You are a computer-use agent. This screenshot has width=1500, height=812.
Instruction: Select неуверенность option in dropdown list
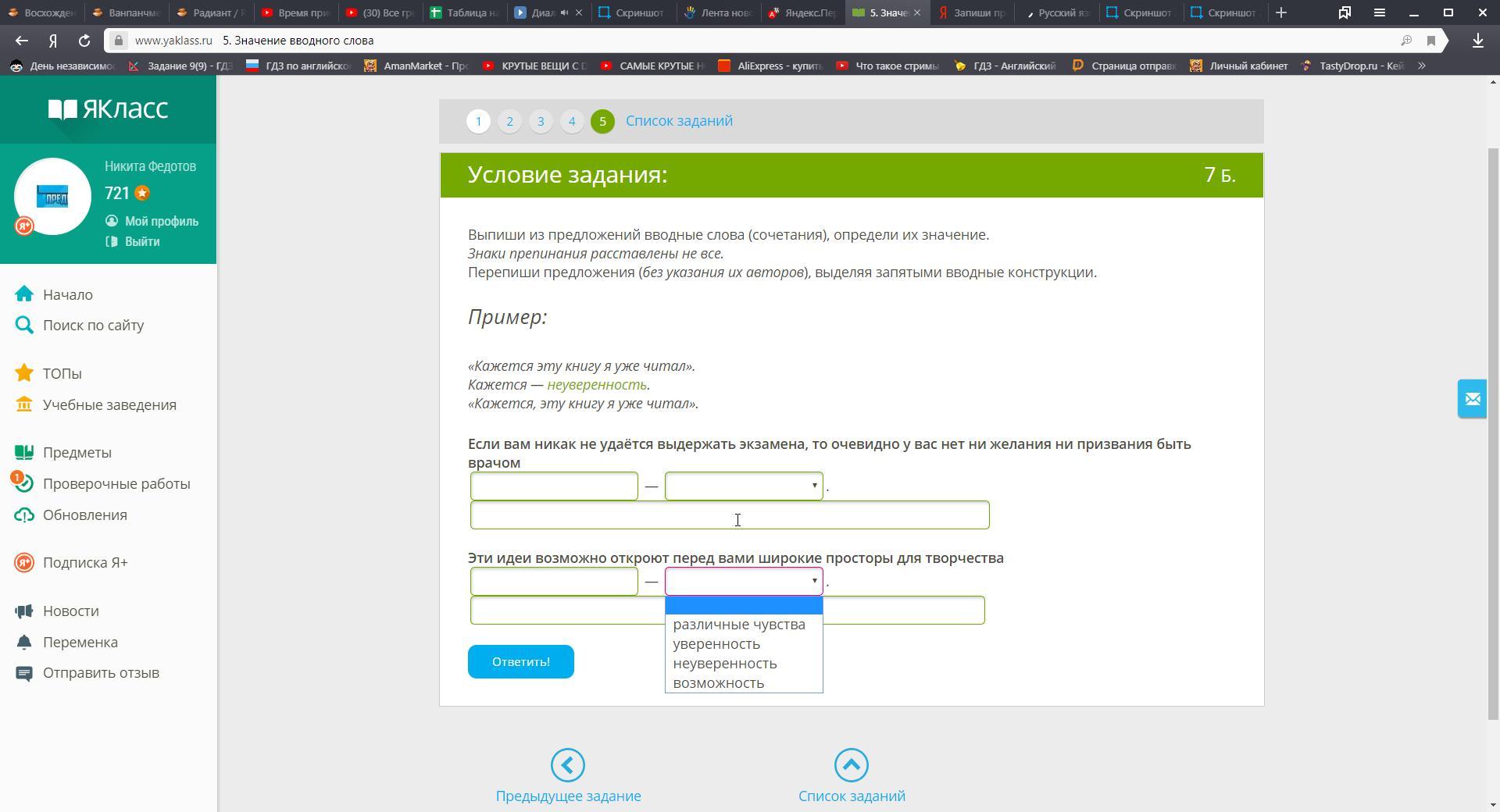[x=724, y=664]
